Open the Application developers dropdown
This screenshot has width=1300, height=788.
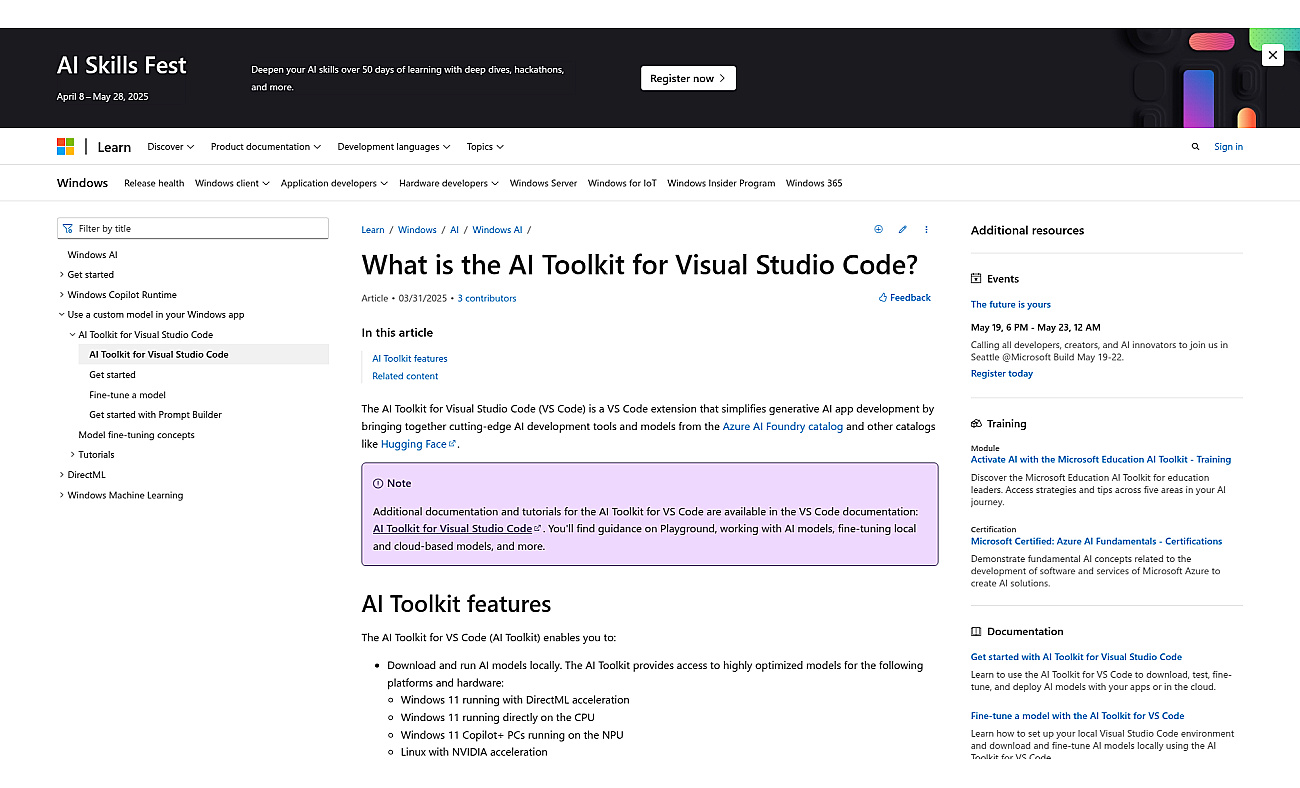click(x=335, y=183)
